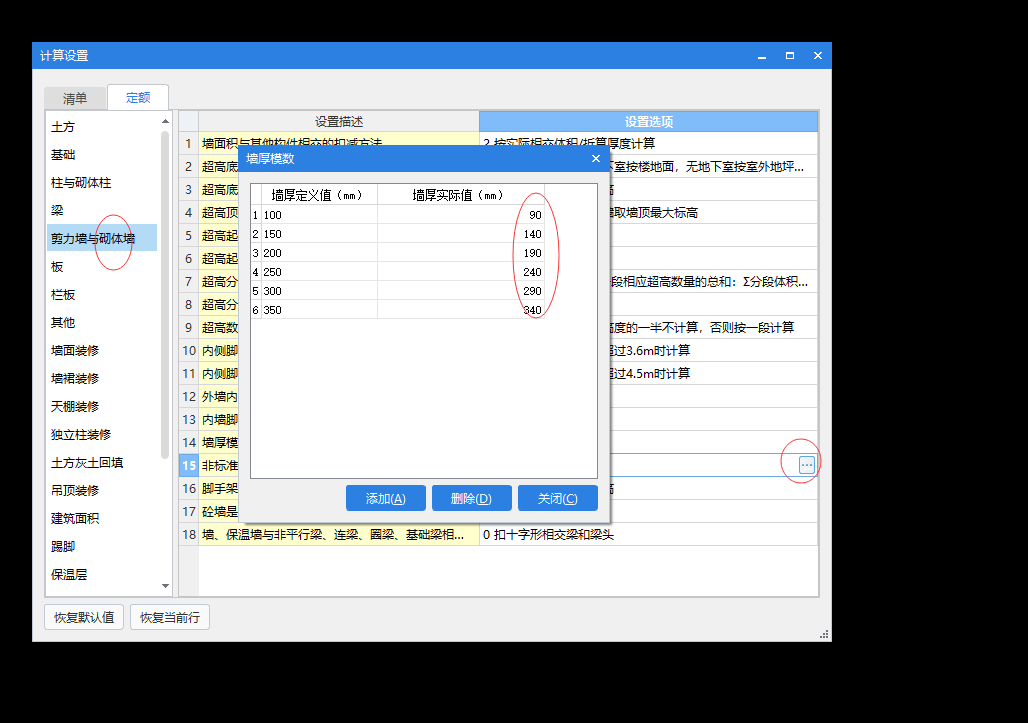Select 土方灰土回填 in the category list
This screenshot has height=723, width=1028.
coord(102,463)
